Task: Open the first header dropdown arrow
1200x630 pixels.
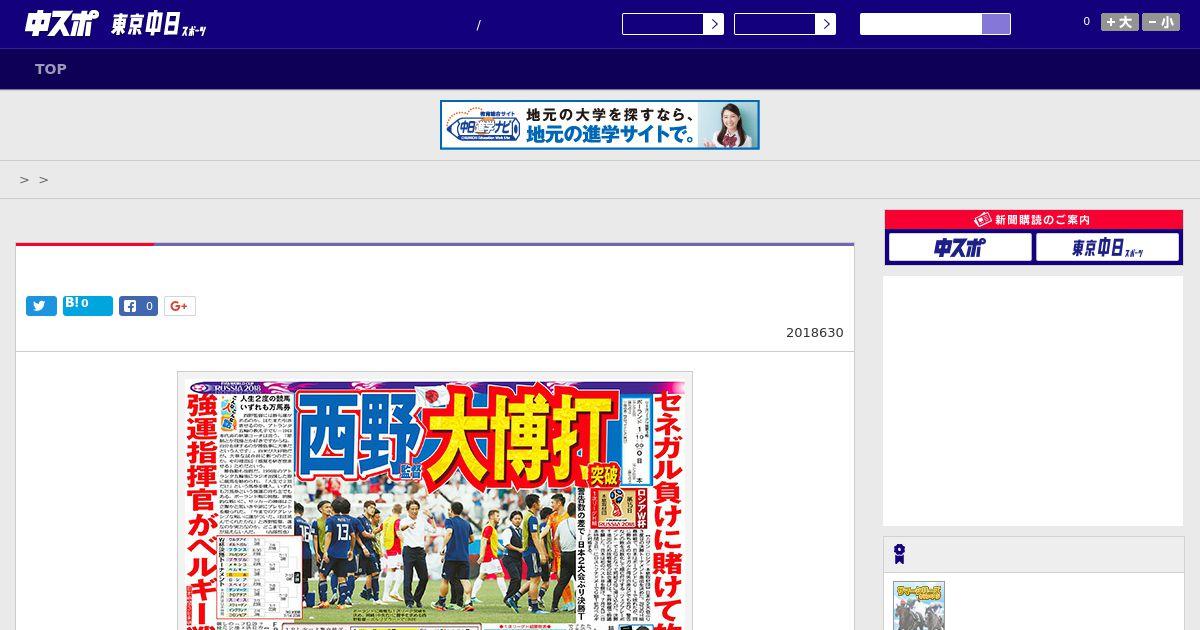Action: click(714, 24)
